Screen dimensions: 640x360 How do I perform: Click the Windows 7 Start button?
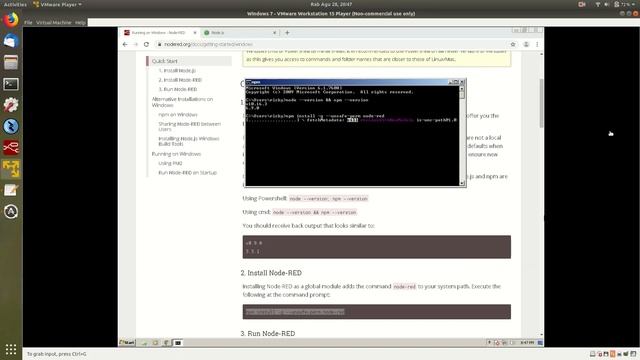127,342
